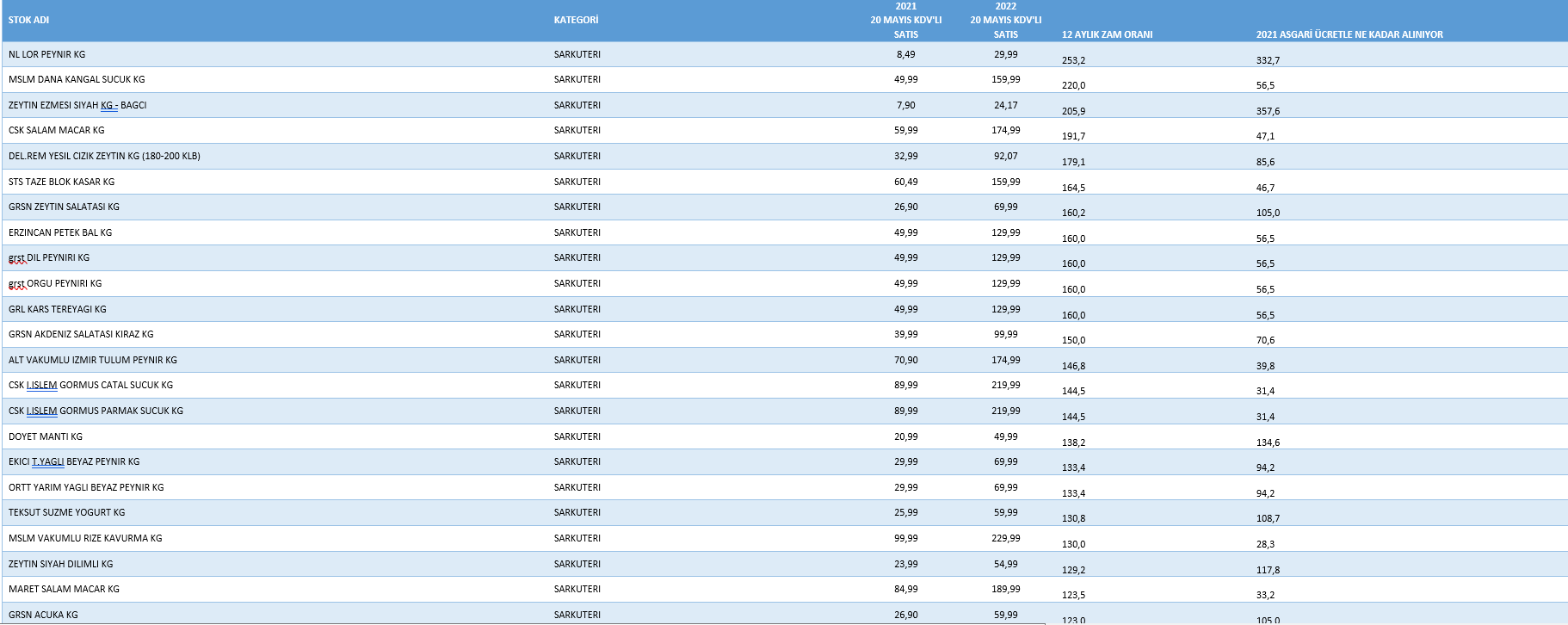Select the 2021 price 60,49 cell

[x=905, y=182]
